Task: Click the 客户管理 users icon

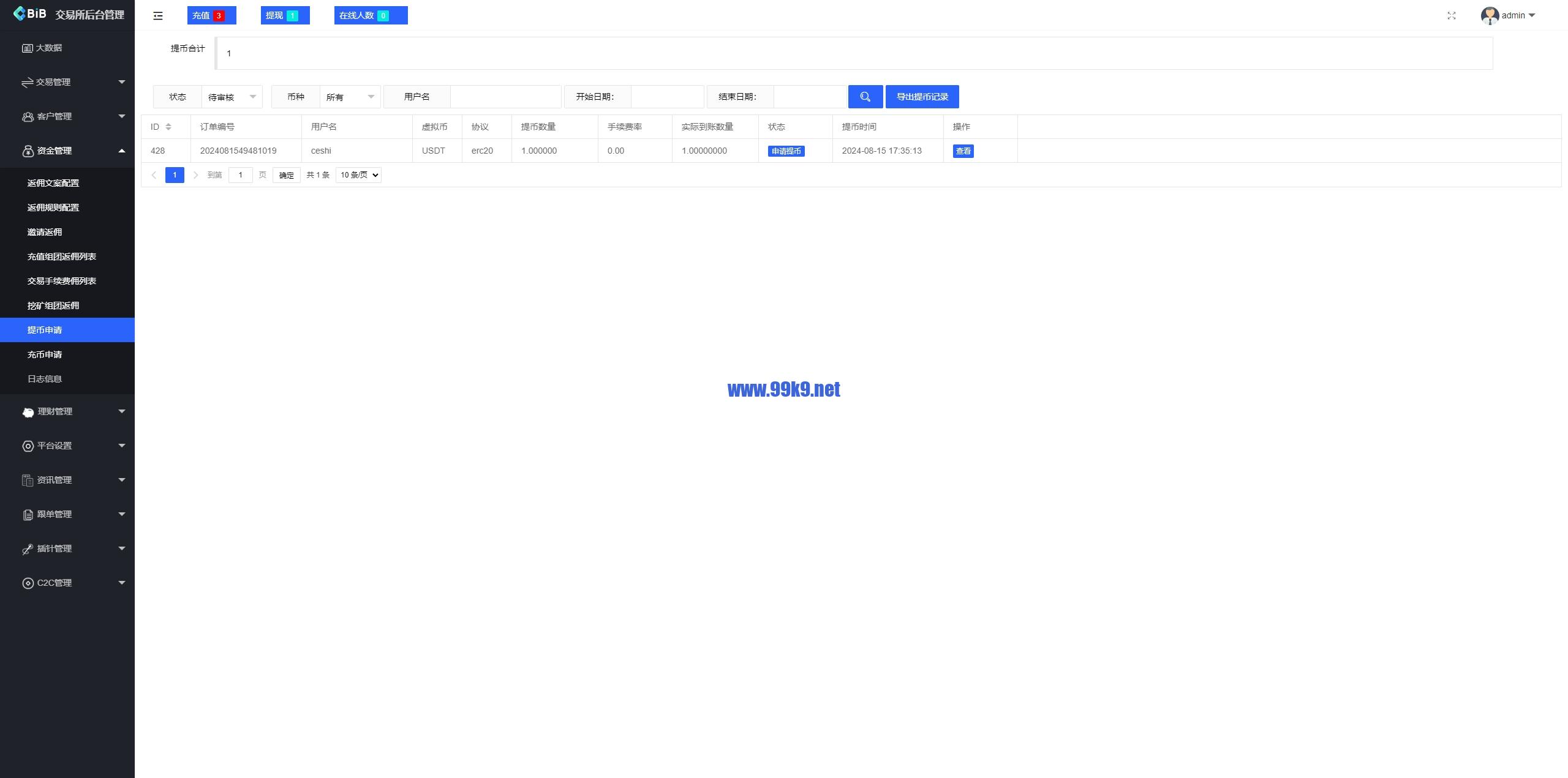Action: pos(28,116)
